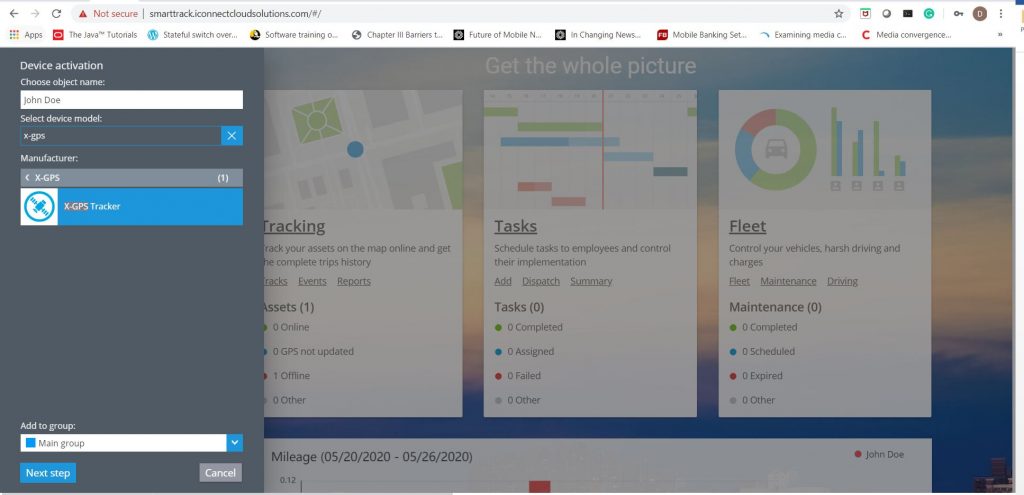This screenshot has height=495, width=1024.
Task: Click the browser back arrow
Action: 13,14
